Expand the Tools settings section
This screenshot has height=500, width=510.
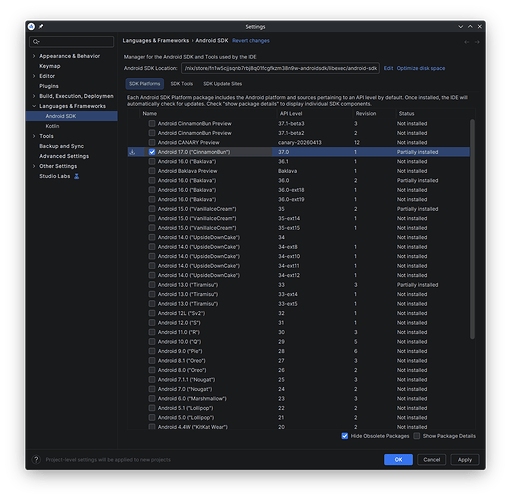click(x=34, y=136)
